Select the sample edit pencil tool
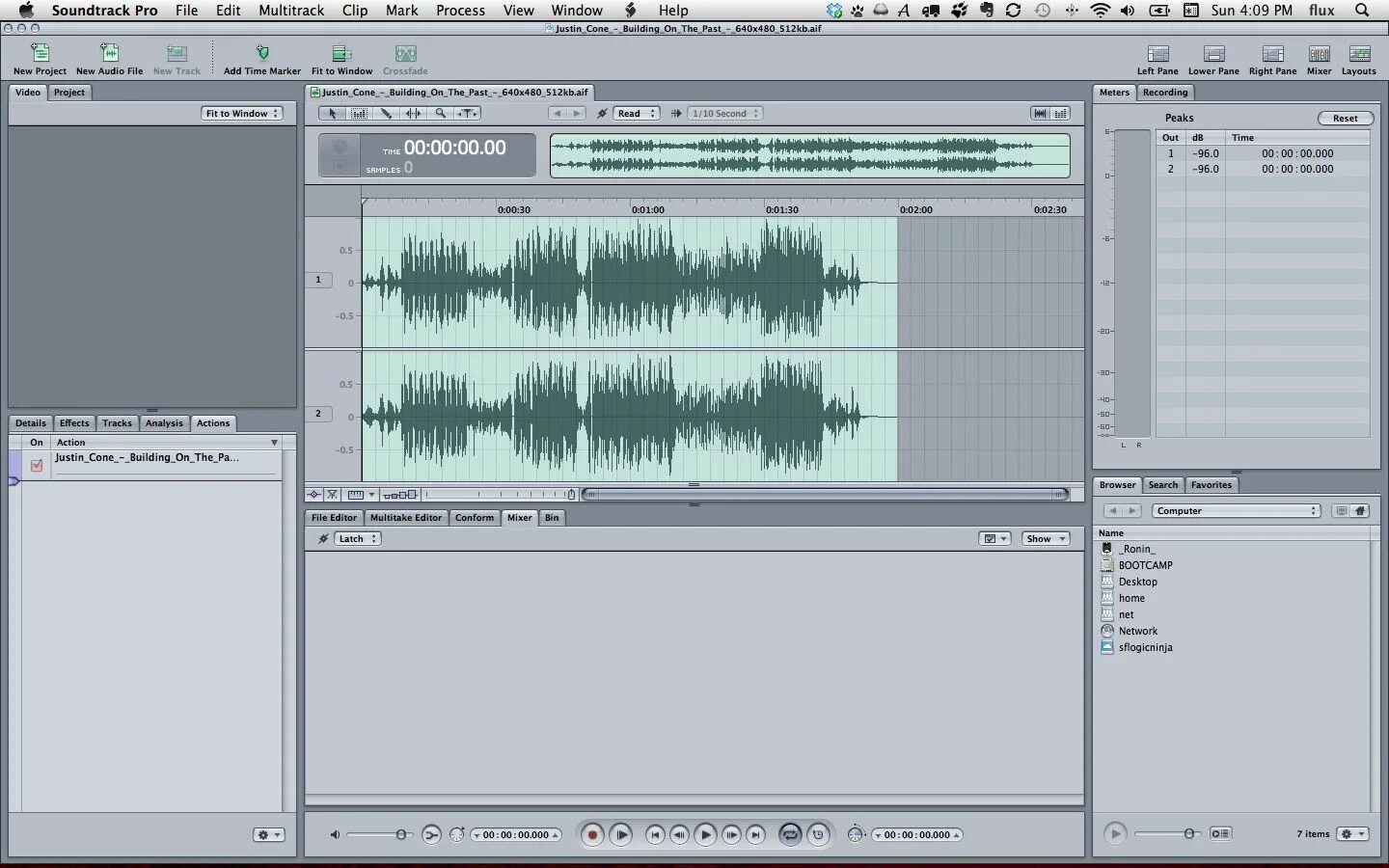This screenshot has height=868, width=1389. (387, 113)
